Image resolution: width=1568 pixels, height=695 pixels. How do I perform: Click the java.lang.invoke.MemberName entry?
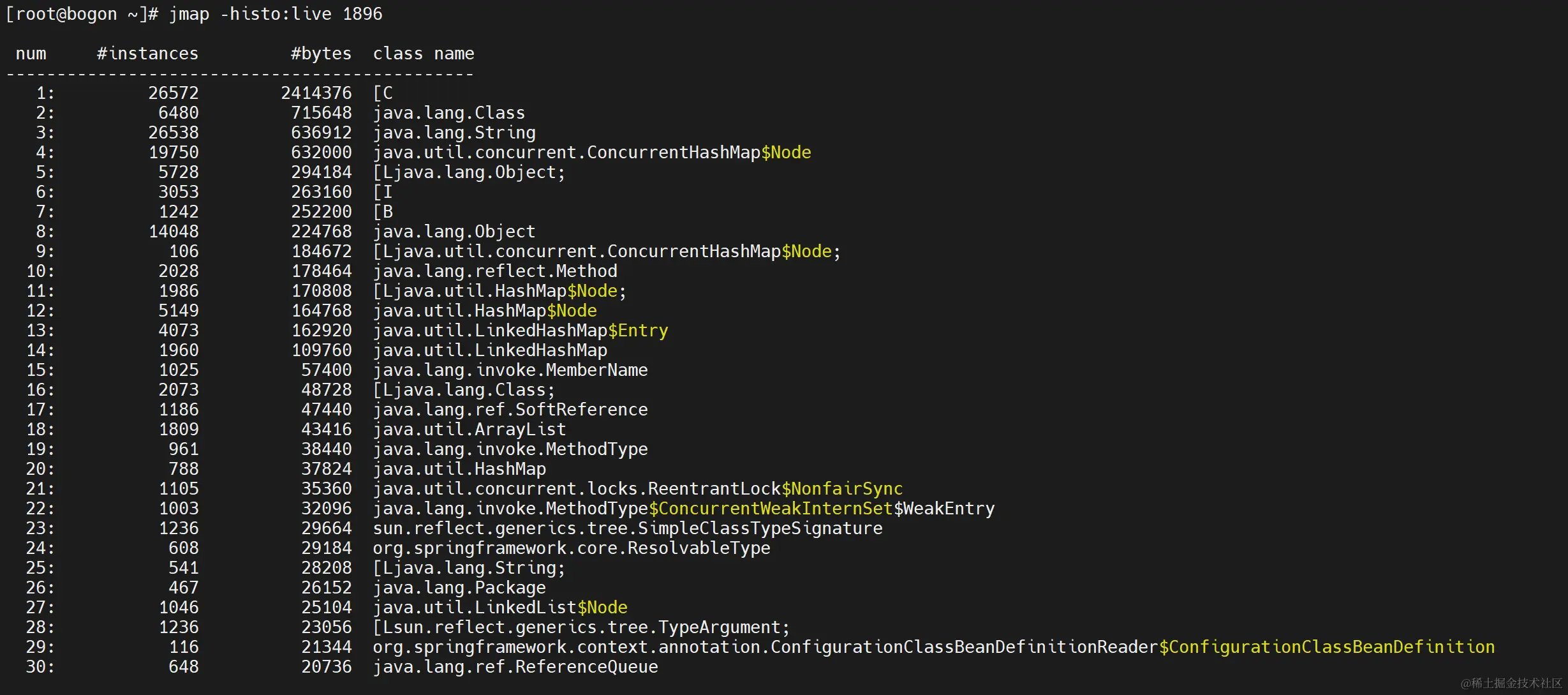510,370
